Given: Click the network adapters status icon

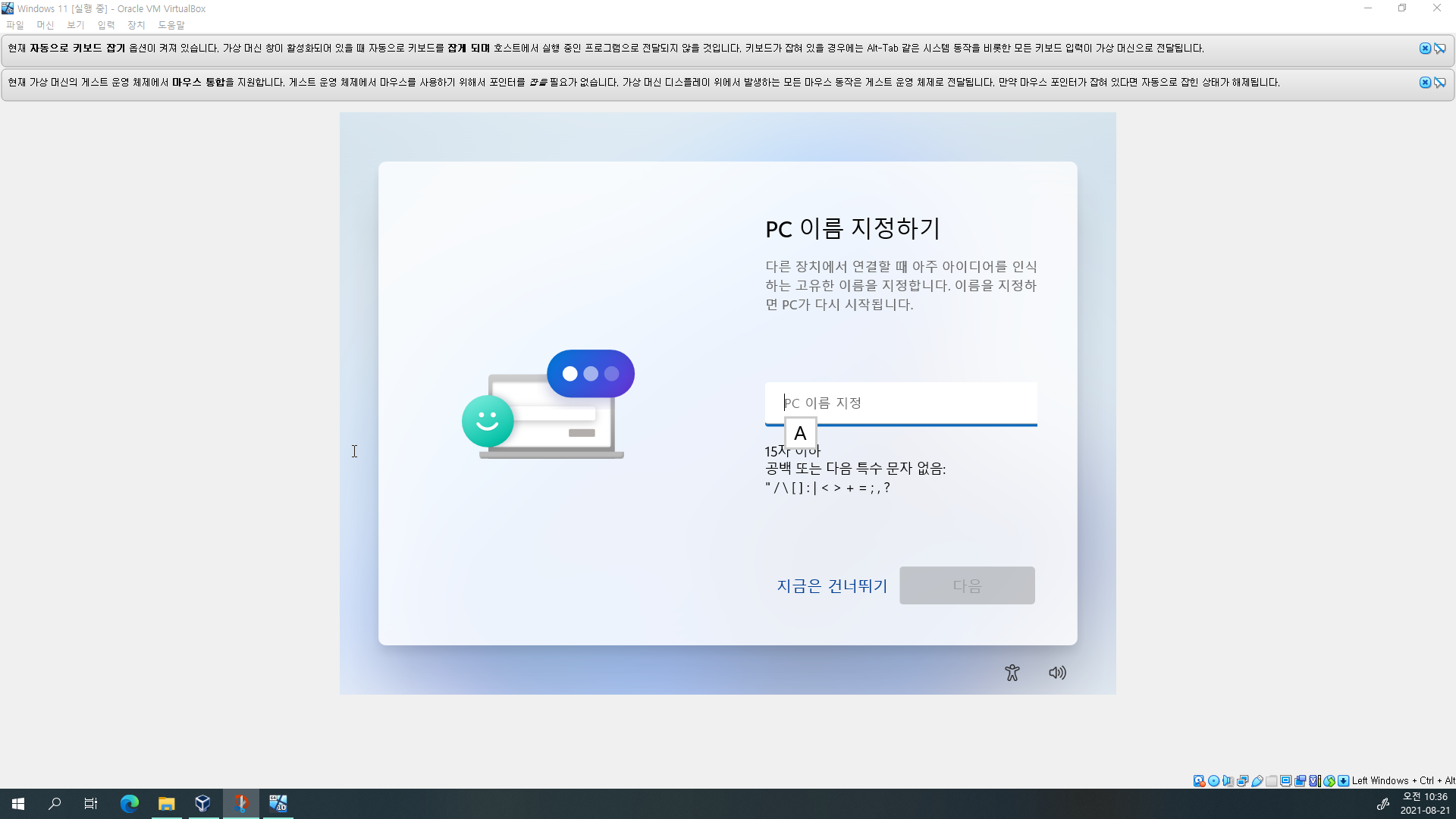Looking at the screenshot, I should click(1242, 781).
